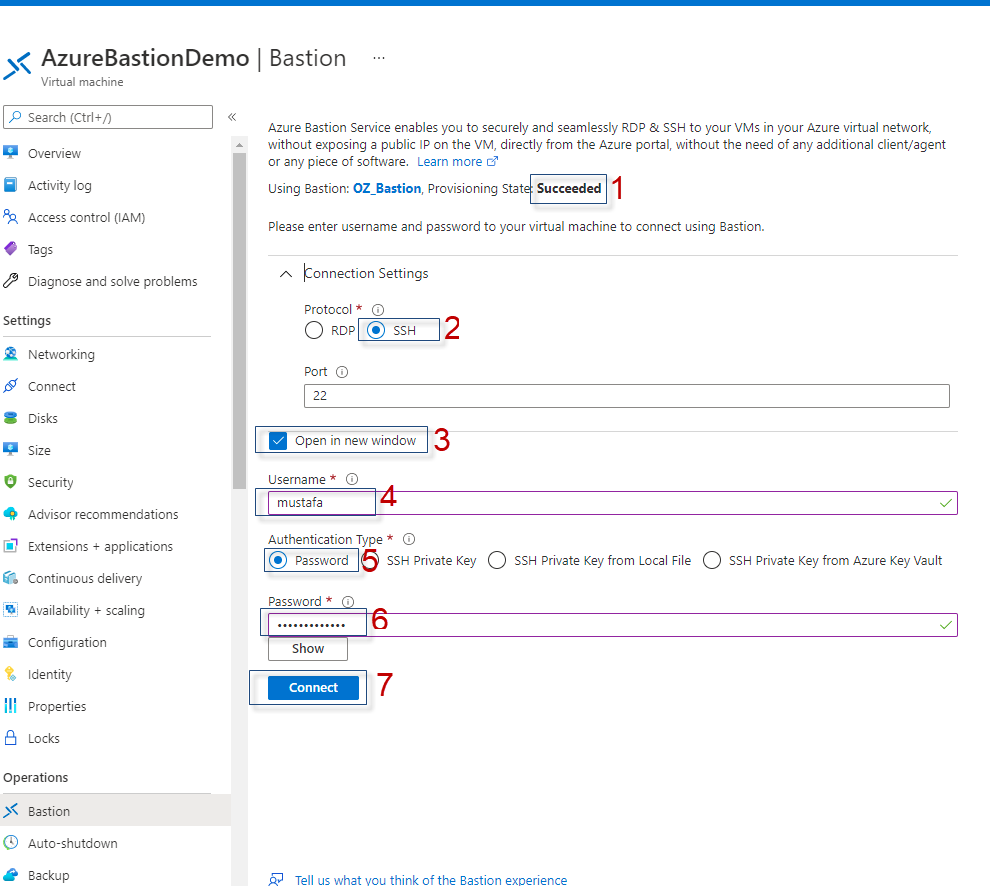Click the Username info icon
The height and width of the screenshot is (886, 990).
pyautogui.click(x=352, y=479)
